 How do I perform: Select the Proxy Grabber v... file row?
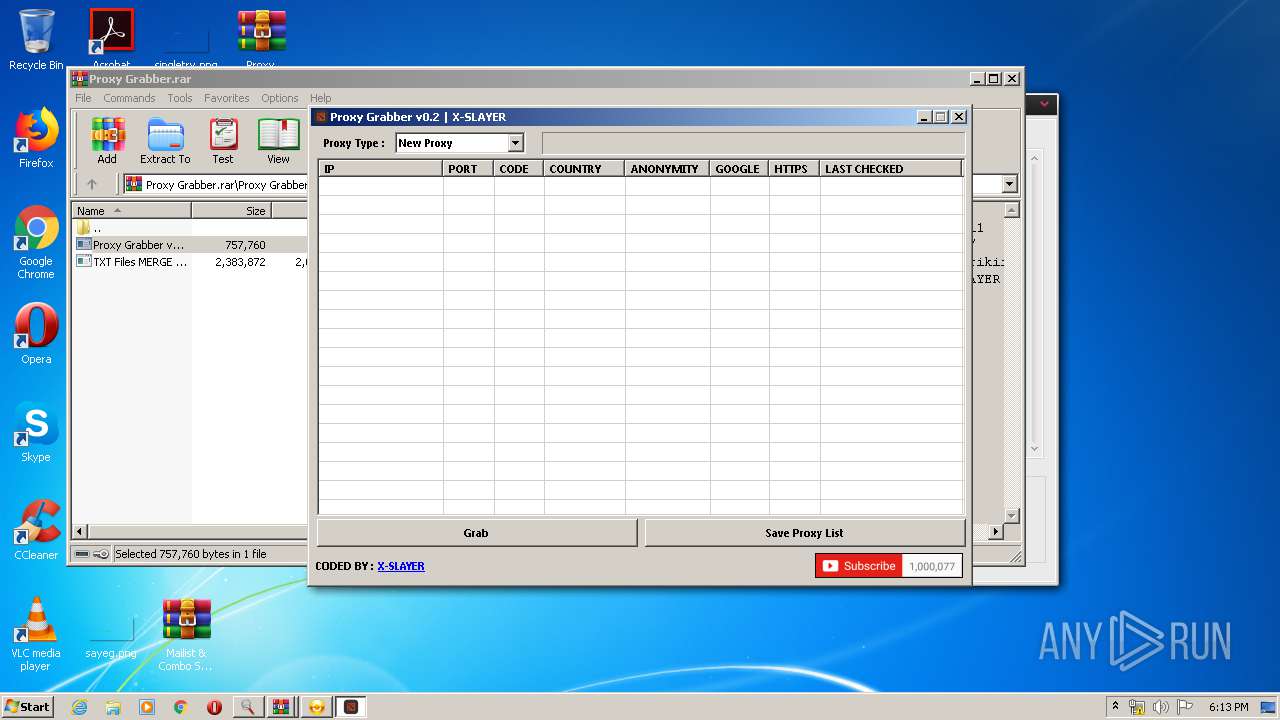tap(190, 245)
